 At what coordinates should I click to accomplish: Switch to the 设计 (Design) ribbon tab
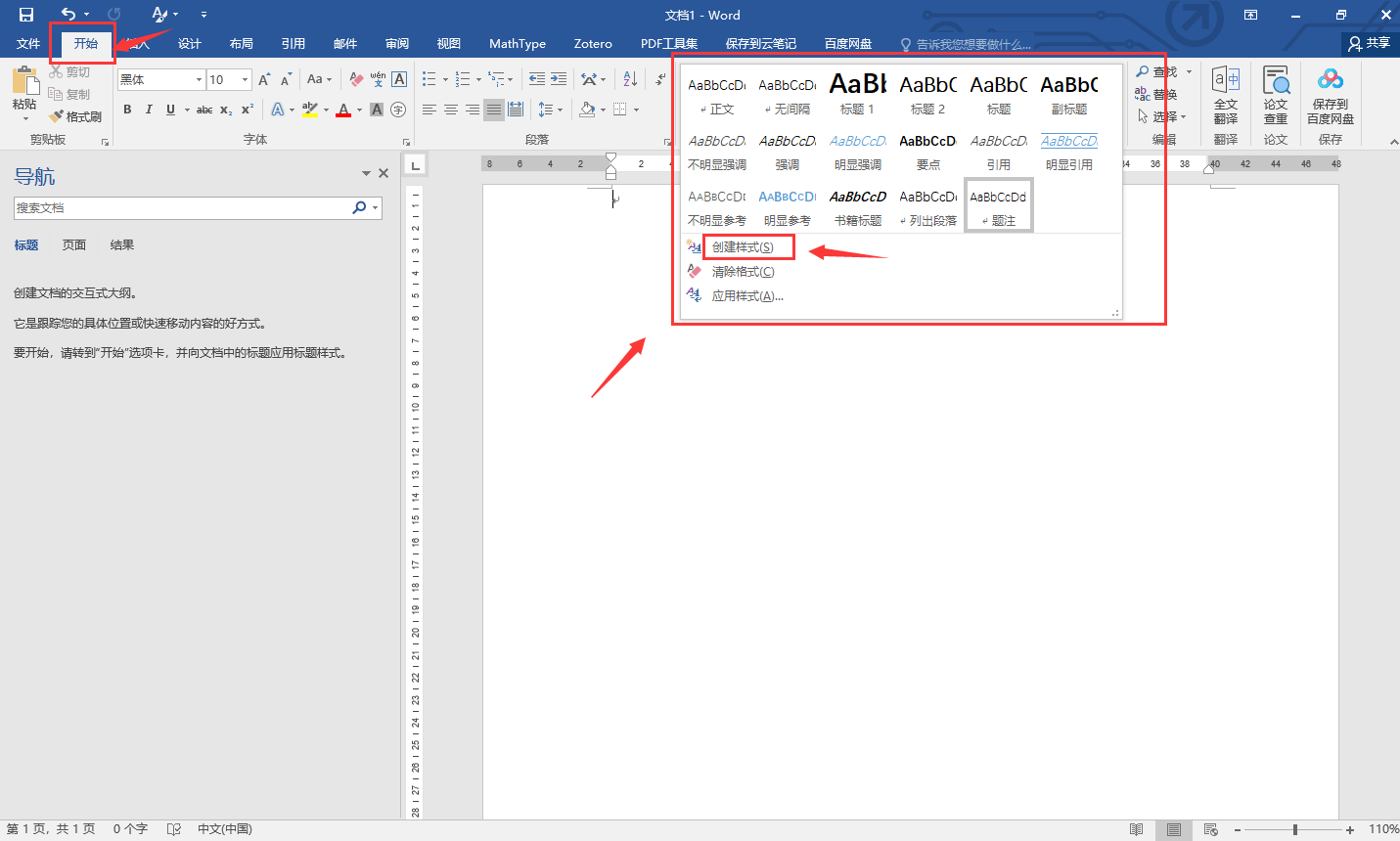pyautogui.click(x=189, y=44)
